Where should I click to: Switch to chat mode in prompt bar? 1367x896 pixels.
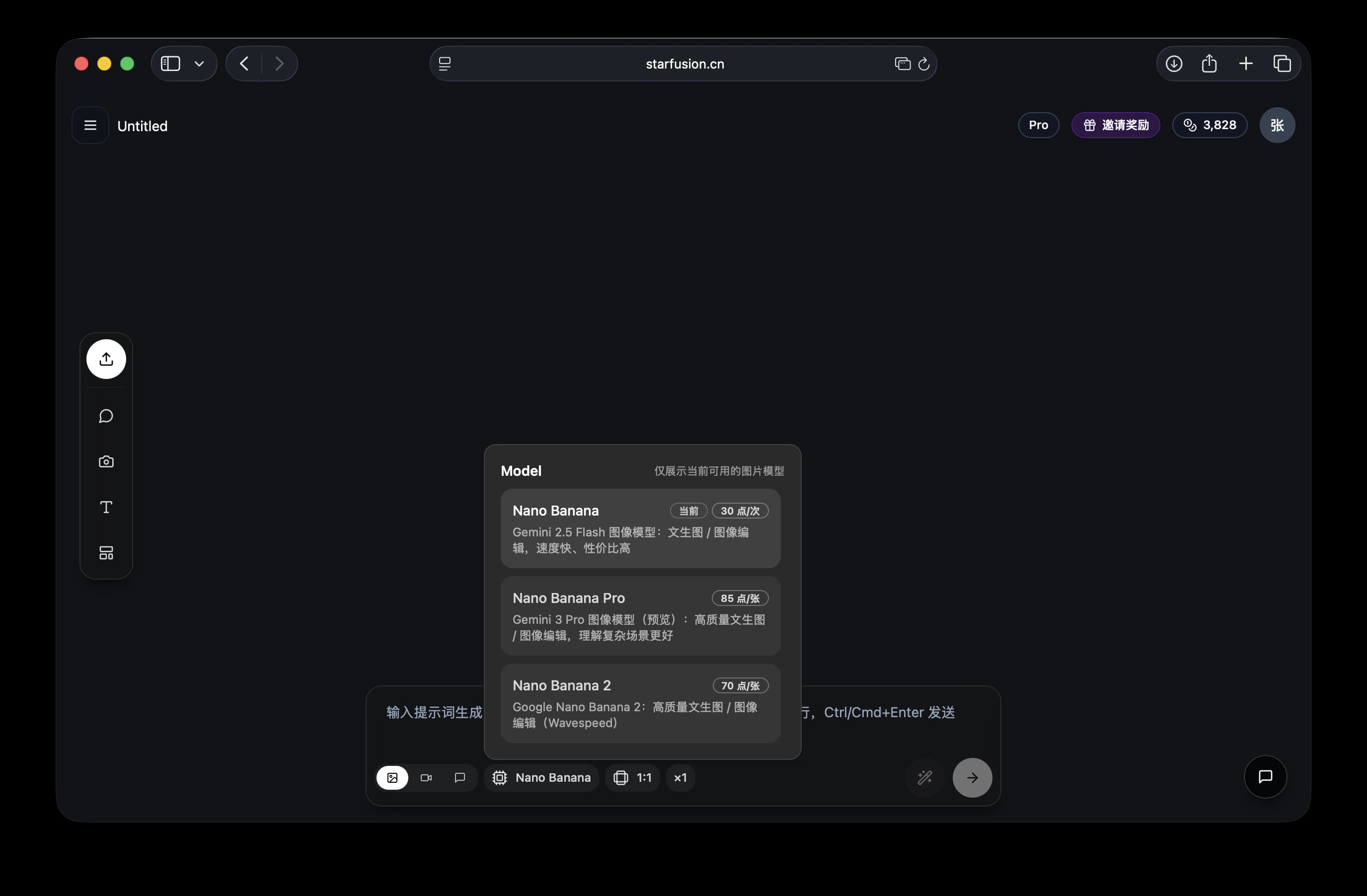(459, 777)
